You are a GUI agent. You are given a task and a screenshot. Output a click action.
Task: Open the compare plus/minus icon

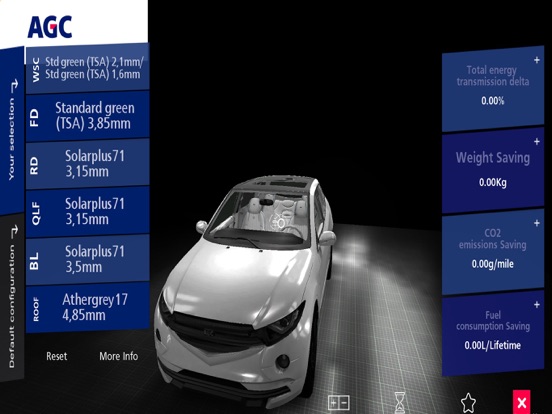[338, 402]
